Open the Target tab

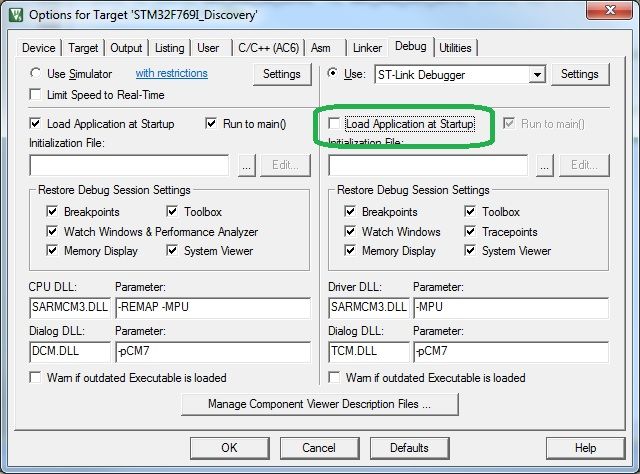tap(83, 48)
